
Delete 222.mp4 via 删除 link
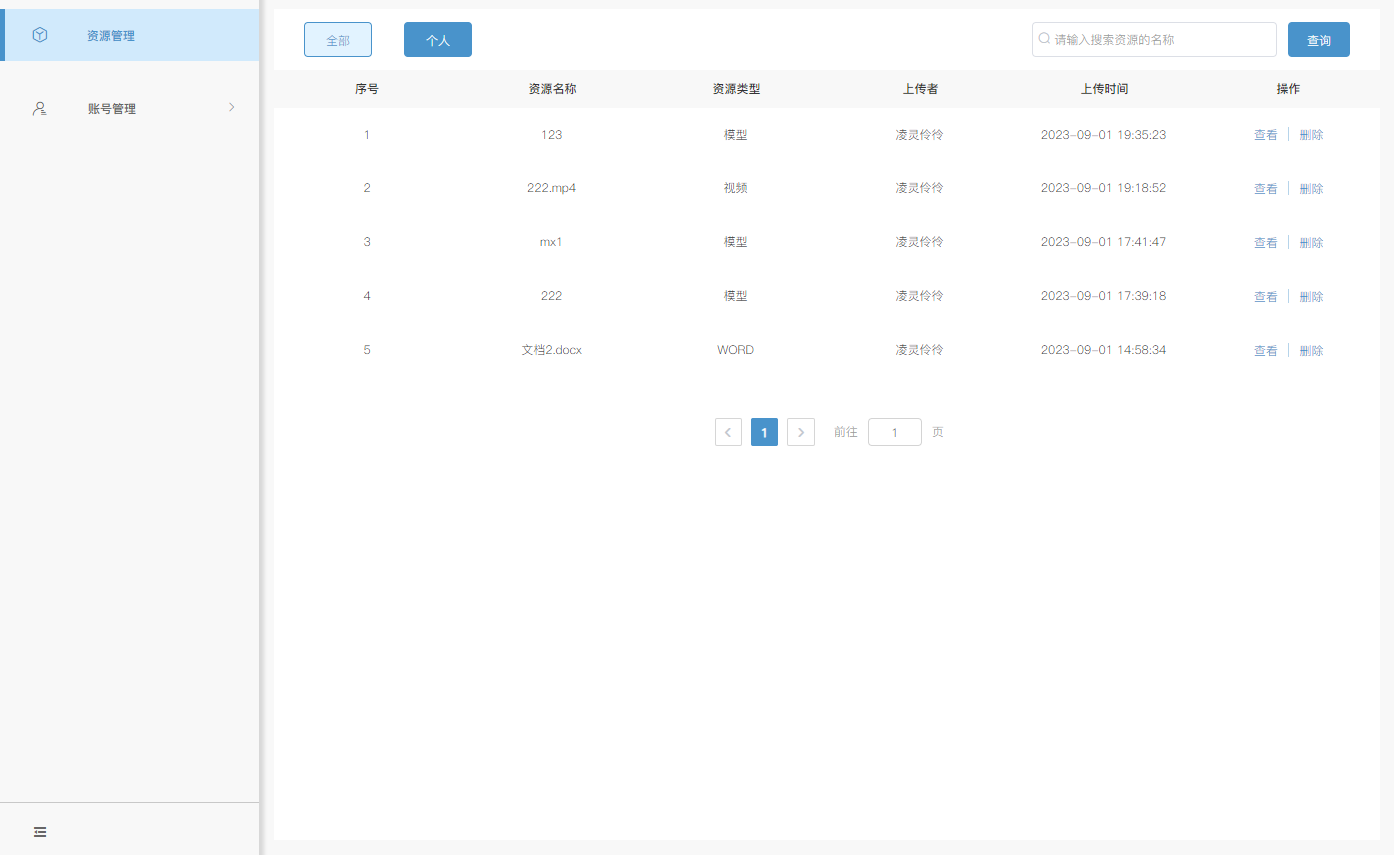[1311, 189]
